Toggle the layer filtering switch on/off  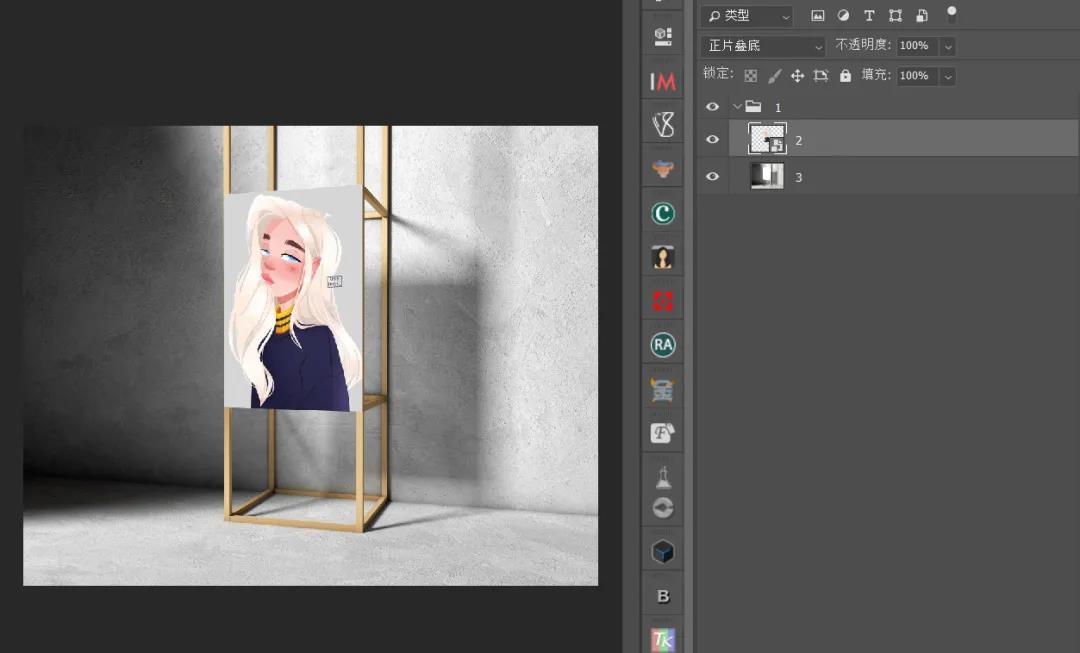(x=952, y=14)
